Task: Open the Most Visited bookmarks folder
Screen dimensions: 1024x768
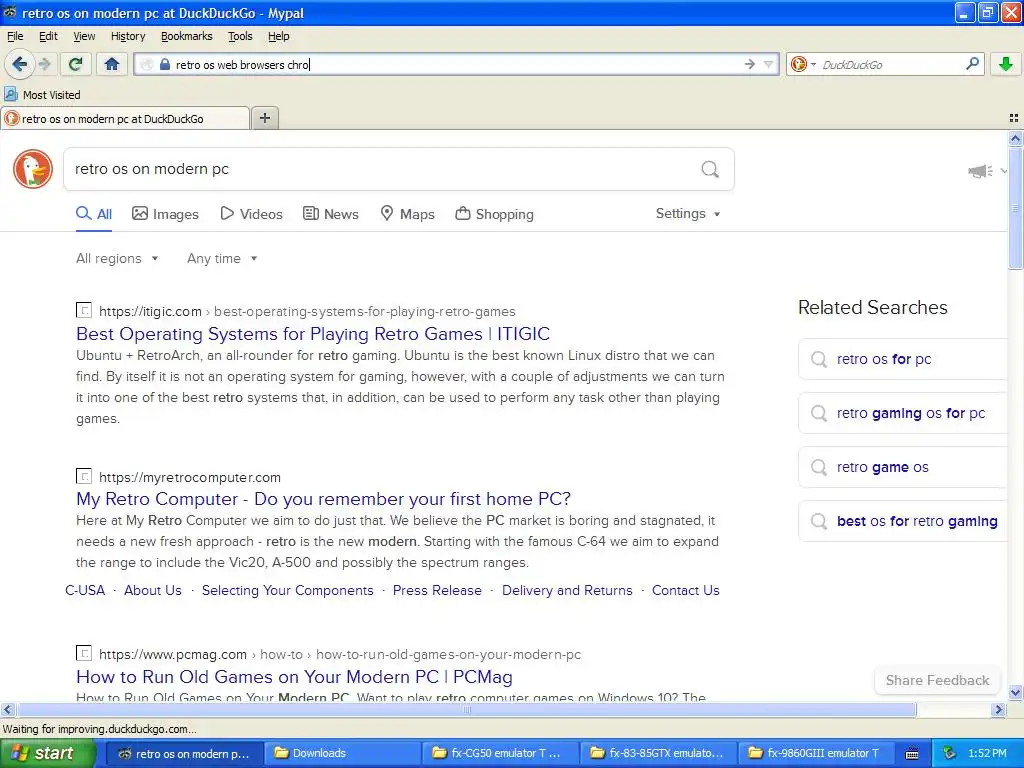Action: 42,95
